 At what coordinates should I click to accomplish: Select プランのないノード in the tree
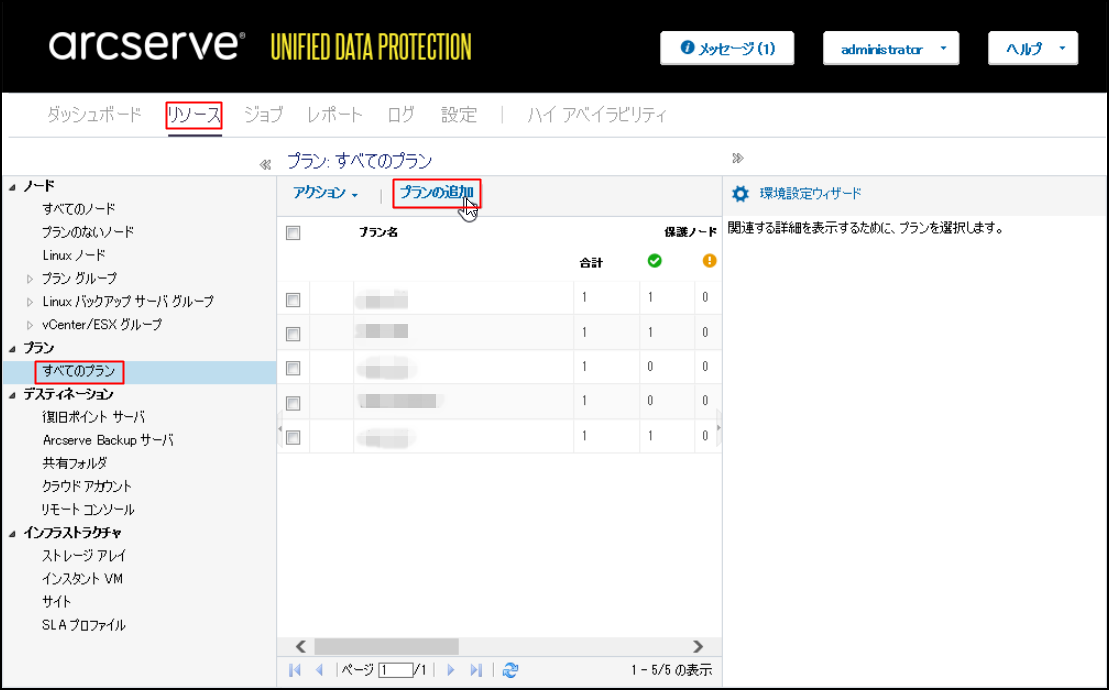point(88,232)
